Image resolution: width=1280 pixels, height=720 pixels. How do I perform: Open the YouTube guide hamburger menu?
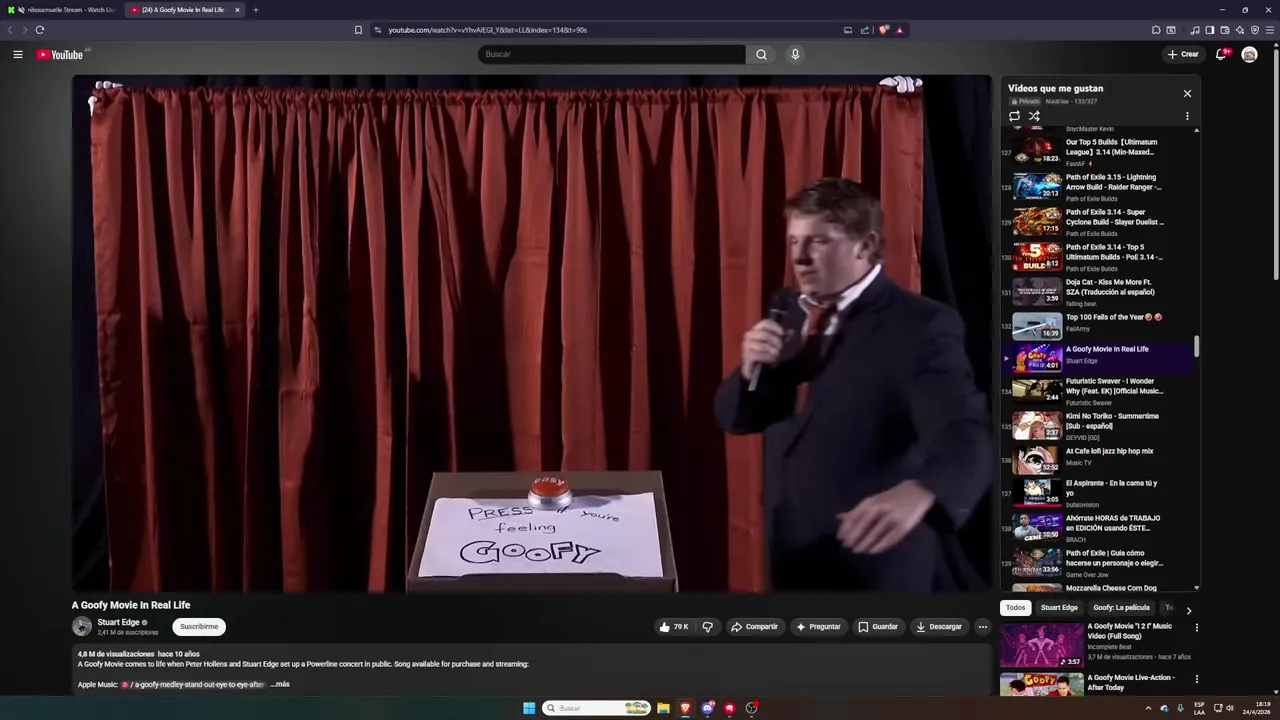tap(18, 54)
